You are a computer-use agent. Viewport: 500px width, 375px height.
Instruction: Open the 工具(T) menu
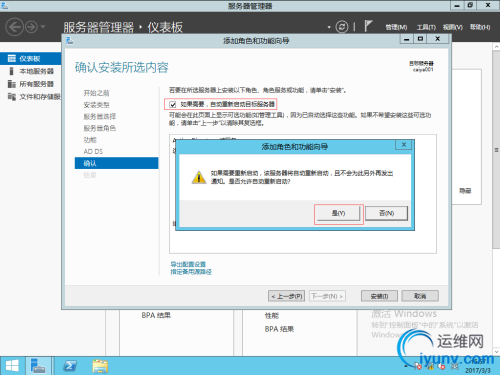pos(426,27)
